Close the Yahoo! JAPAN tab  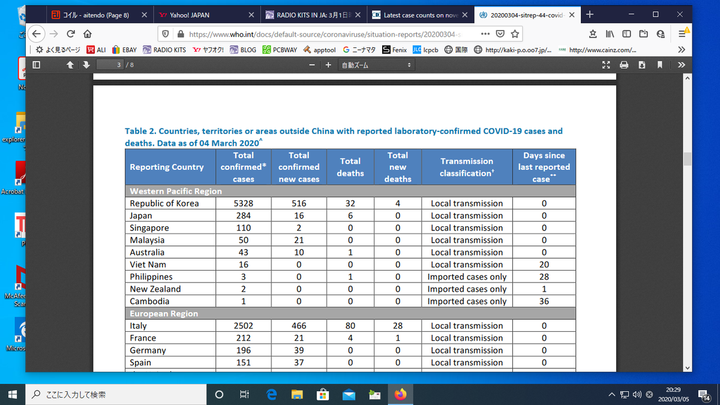click(251, 15)
